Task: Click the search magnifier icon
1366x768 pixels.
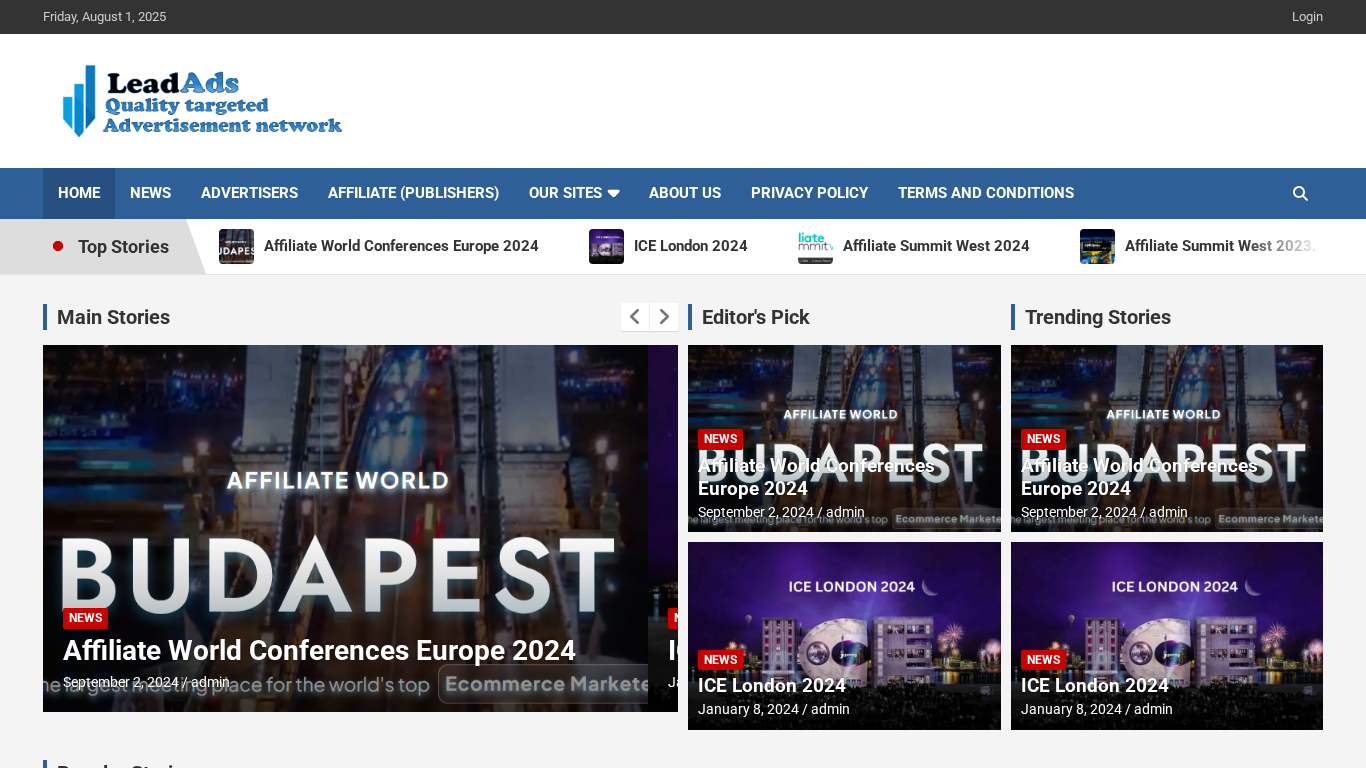Action: pos(1299,193)
